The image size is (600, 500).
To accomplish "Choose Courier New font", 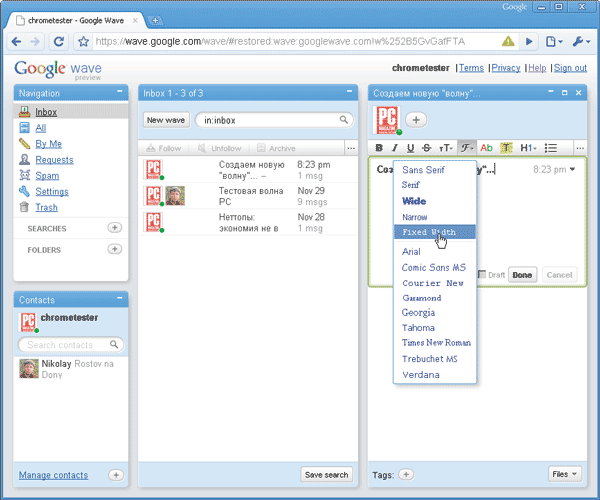I will (435, 283).
